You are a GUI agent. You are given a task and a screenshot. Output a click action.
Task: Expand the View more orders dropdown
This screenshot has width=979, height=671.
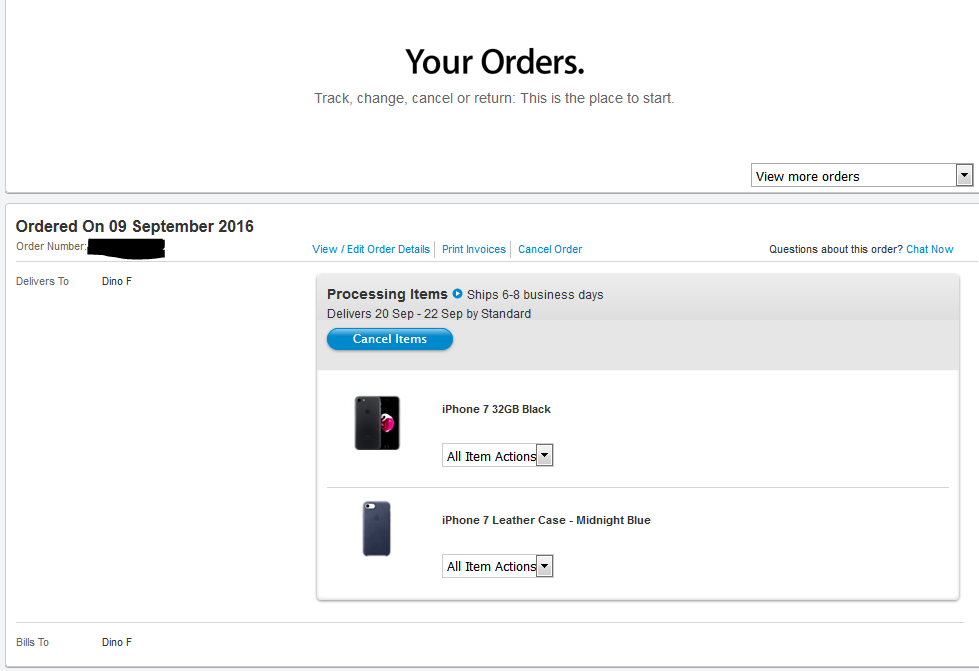click(x=862, y=176)
